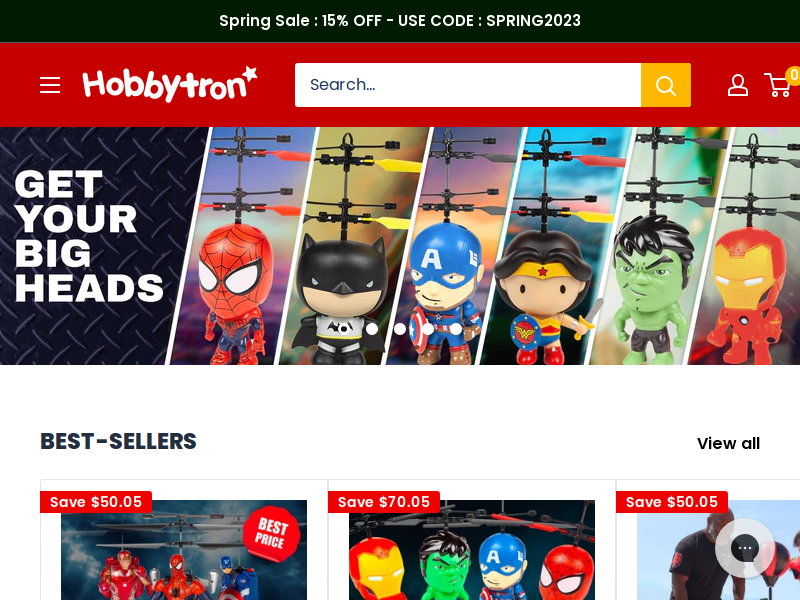This screenshot has height=600, width=800.
Task: Open the second best-seller big heads product image
Action: [x=472, y=550]
